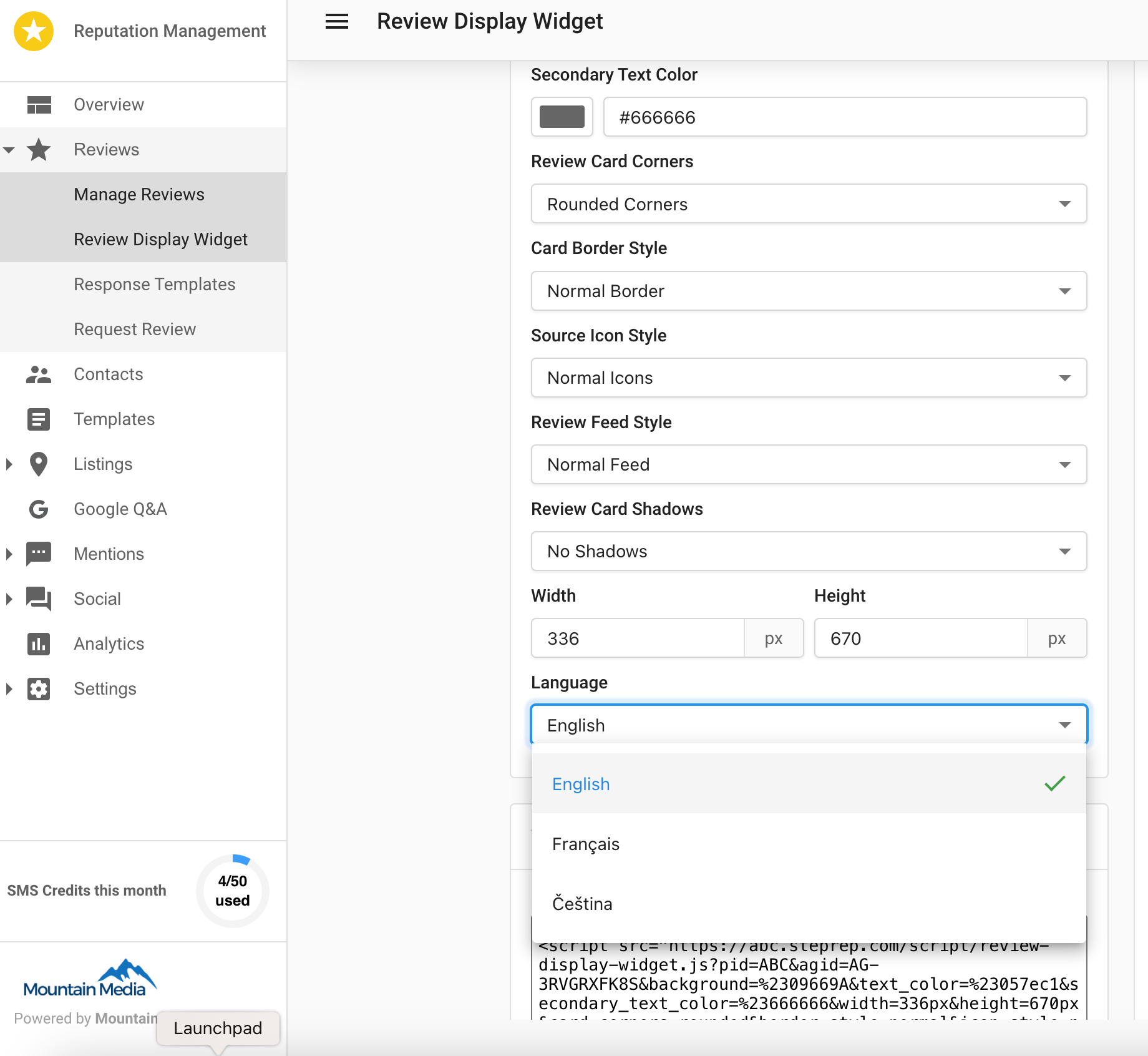The image size is (1148, 1056).
Task: Click the Launchpad button
Action: (x=218, y=1028)
